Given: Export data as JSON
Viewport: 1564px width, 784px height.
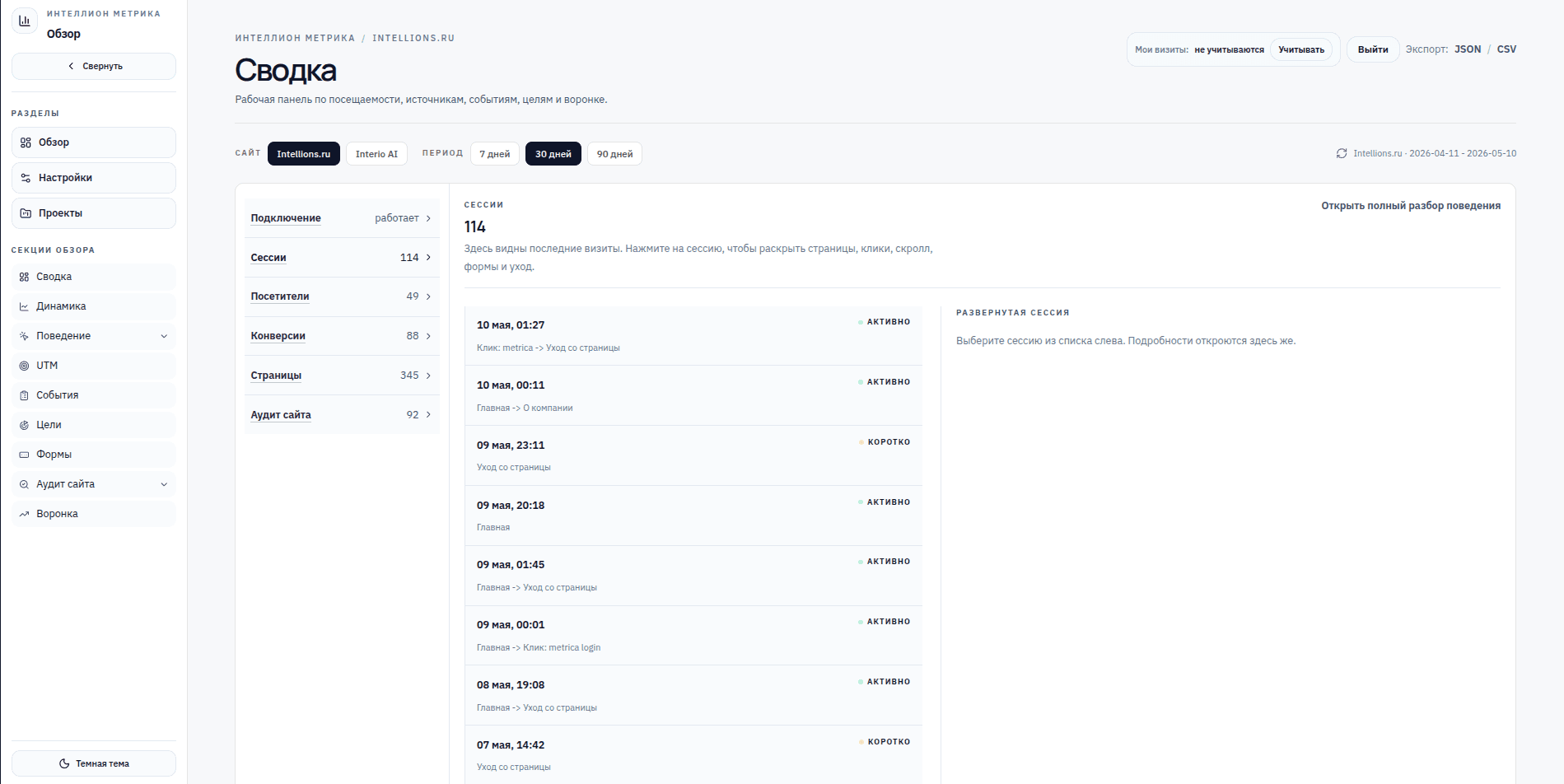Looking at the screenshot, I should [x=1468, y=49].
